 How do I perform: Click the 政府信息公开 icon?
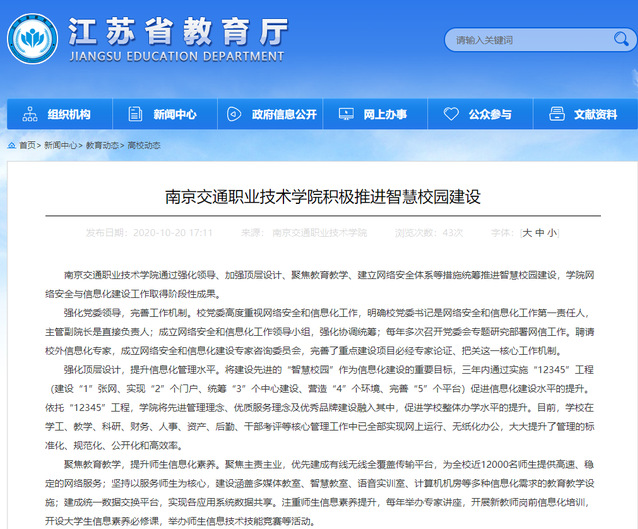(x=236, y=114)
